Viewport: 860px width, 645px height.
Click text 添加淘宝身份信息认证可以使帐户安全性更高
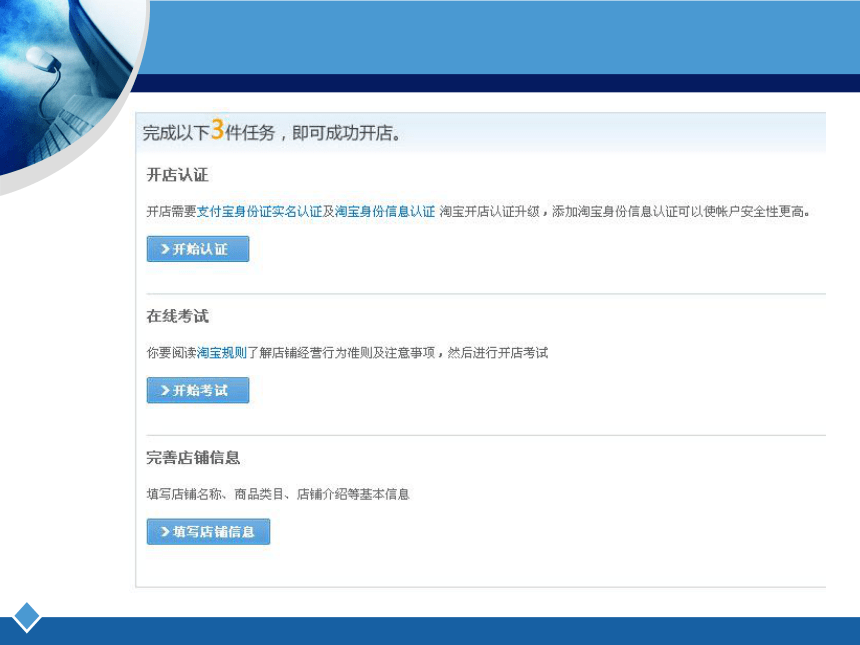click(678, 211)
